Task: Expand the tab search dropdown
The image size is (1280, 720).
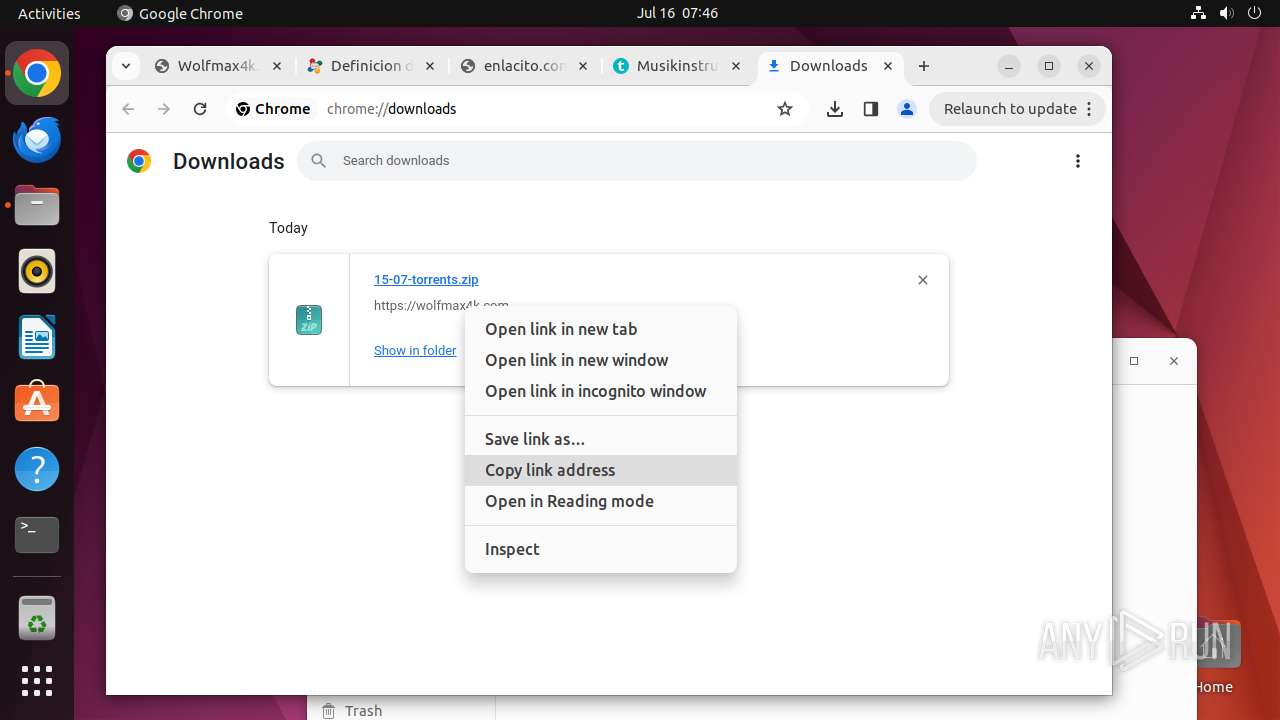Action: (125, 66)
